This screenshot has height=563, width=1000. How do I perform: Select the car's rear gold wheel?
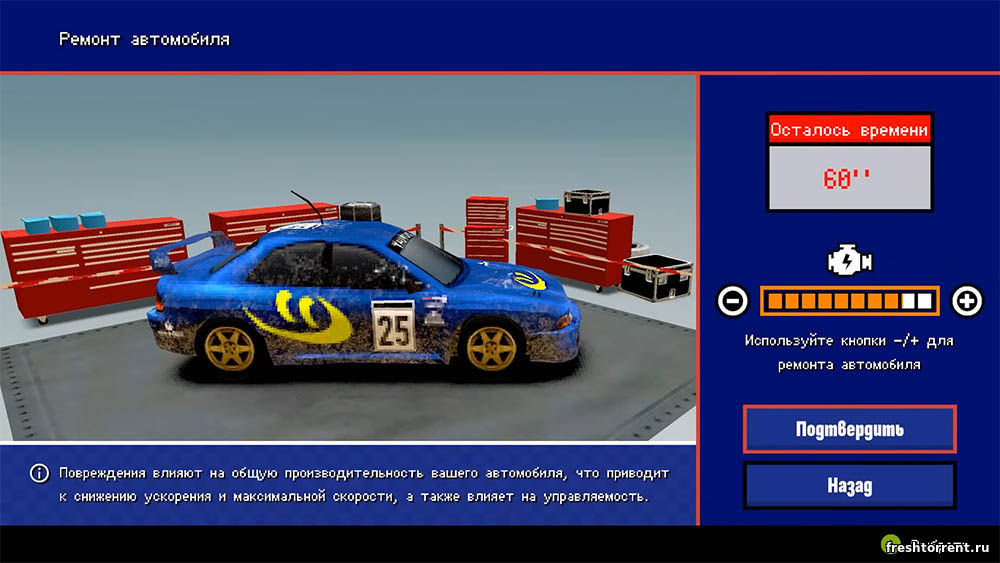(x=229, y=347)
